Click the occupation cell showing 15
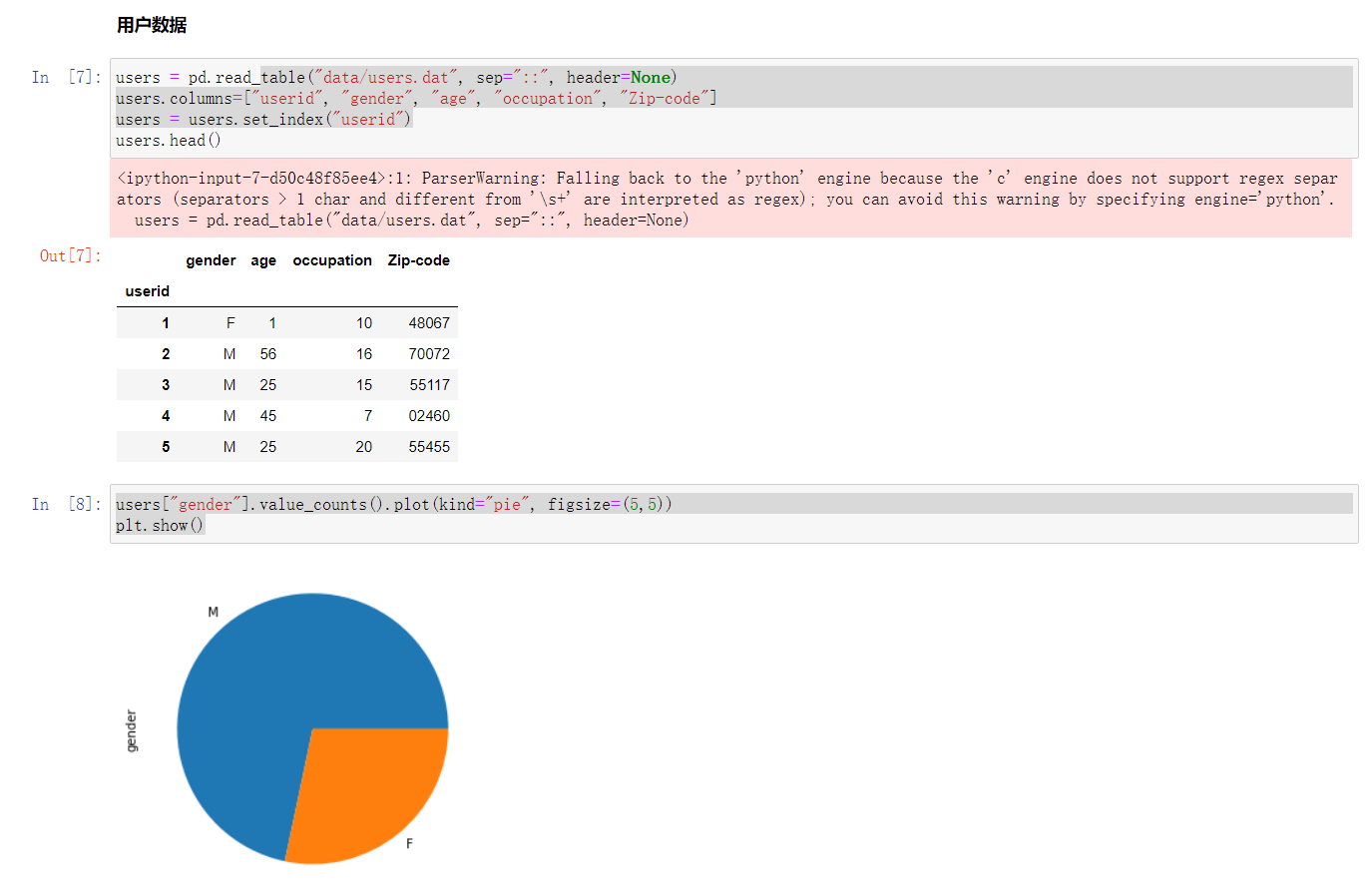The image size is (1372, 894). (364, 385)
